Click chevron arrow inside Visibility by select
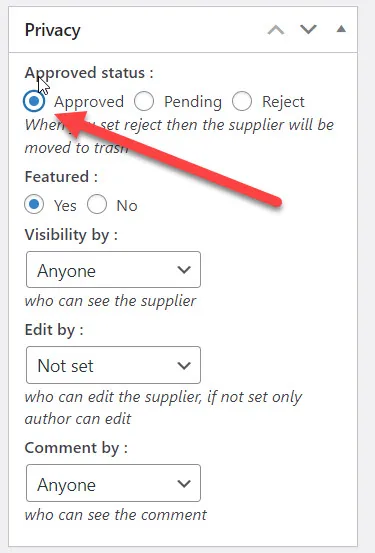Screen dimensions: 375x553 (x=184, y=270)
